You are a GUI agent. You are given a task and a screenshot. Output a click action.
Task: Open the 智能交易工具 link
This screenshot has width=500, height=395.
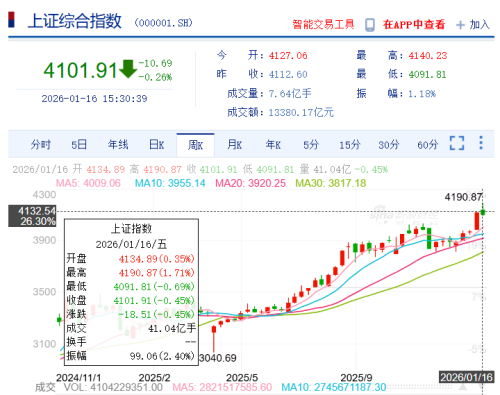[x=323, y=25]
